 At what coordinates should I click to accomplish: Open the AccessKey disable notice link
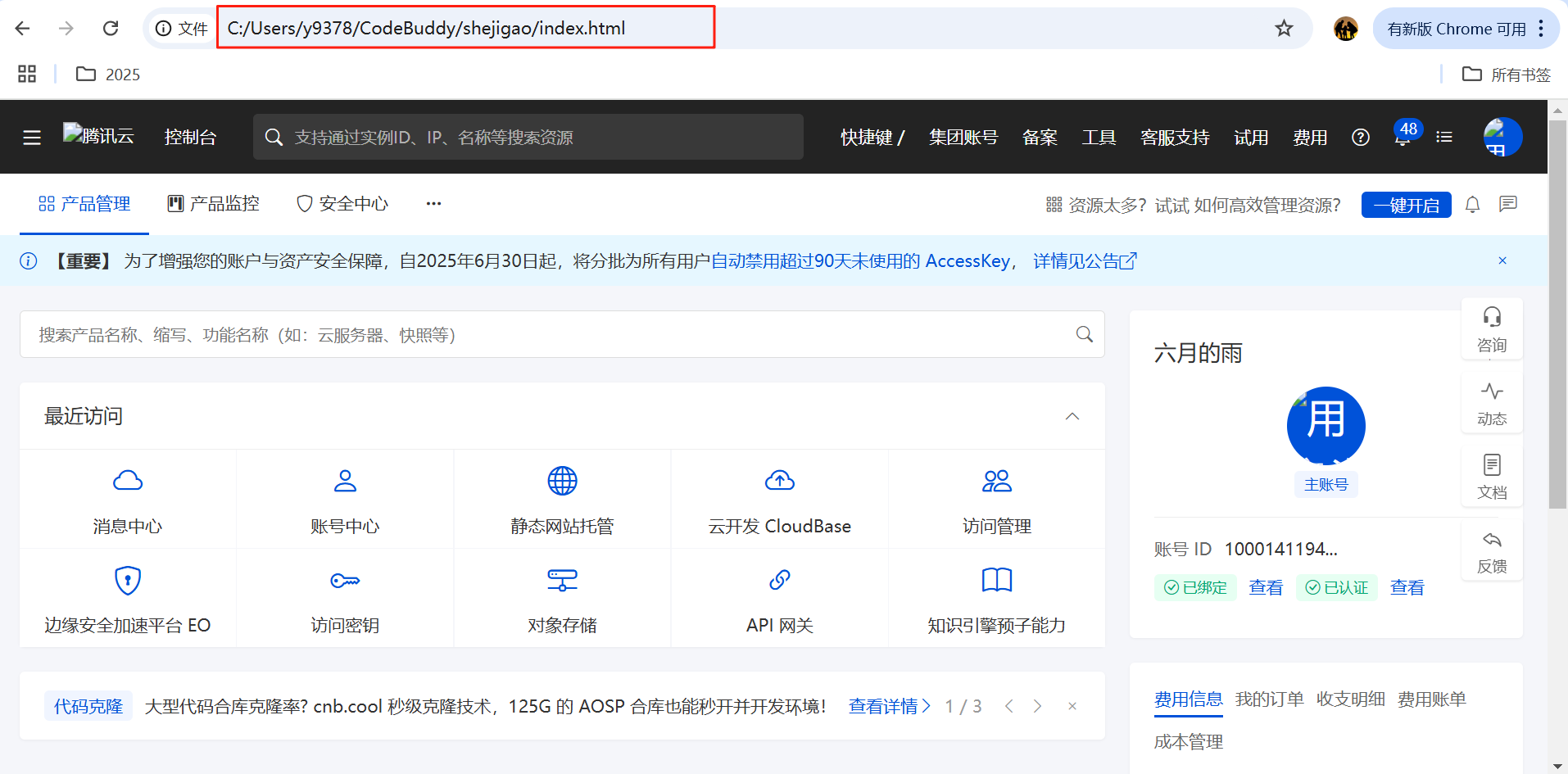coord(860,261)
